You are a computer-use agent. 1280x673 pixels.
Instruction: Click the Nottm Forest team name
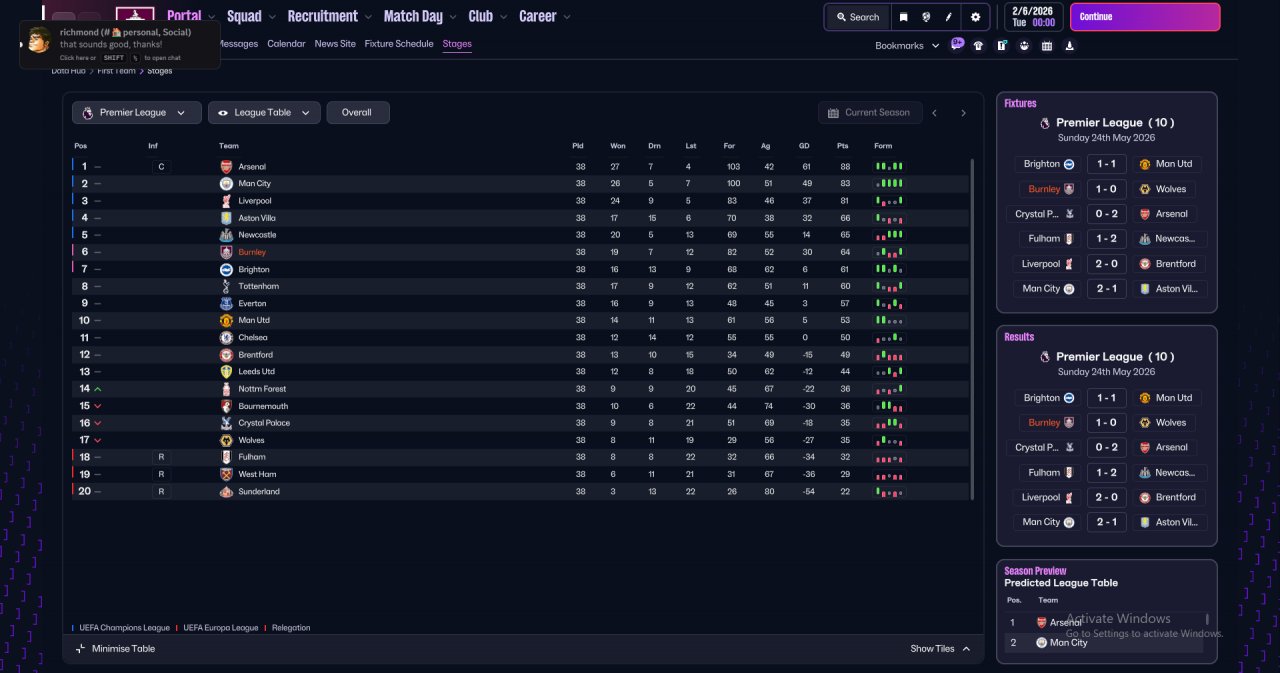[x=262, y=389]
